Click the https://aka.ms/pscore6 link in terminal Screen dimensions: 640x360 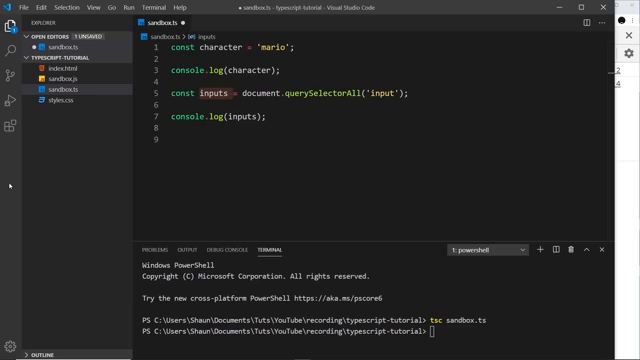click(338, 298)
